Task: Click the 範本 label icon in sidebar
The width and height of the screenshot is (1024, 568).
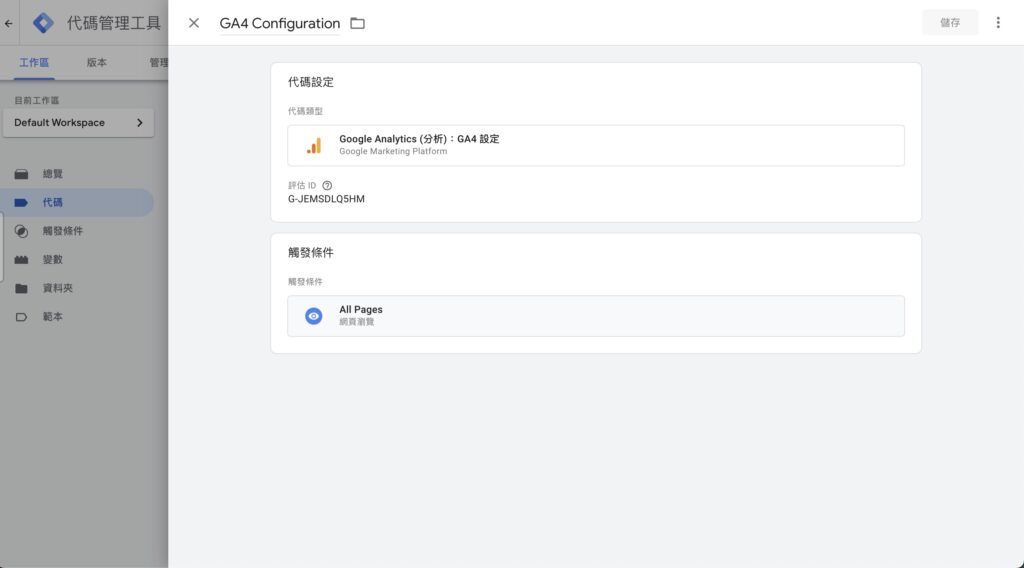Action: pos(22,317)
